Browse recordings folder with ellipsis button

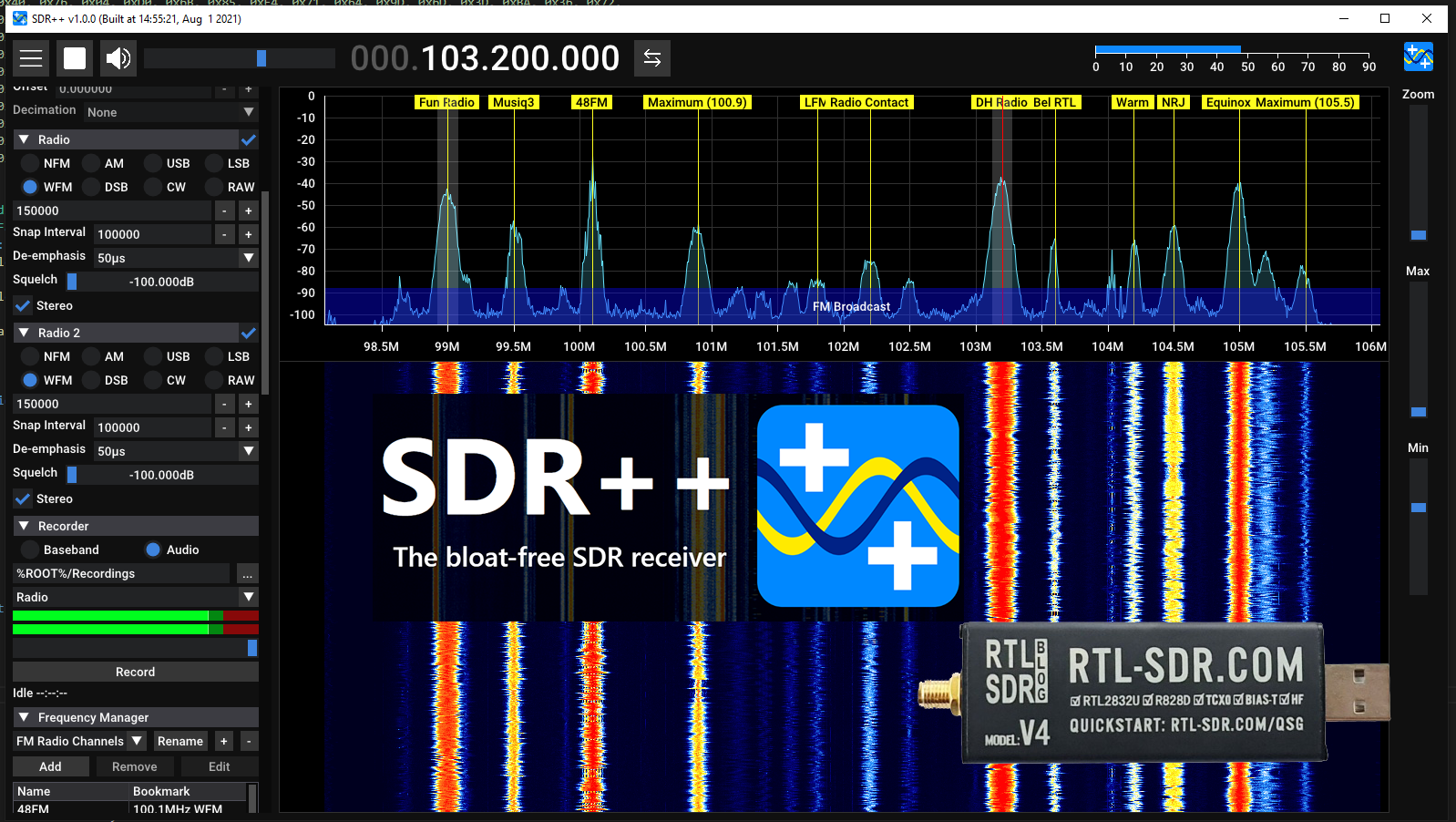(x=248, y=573)
